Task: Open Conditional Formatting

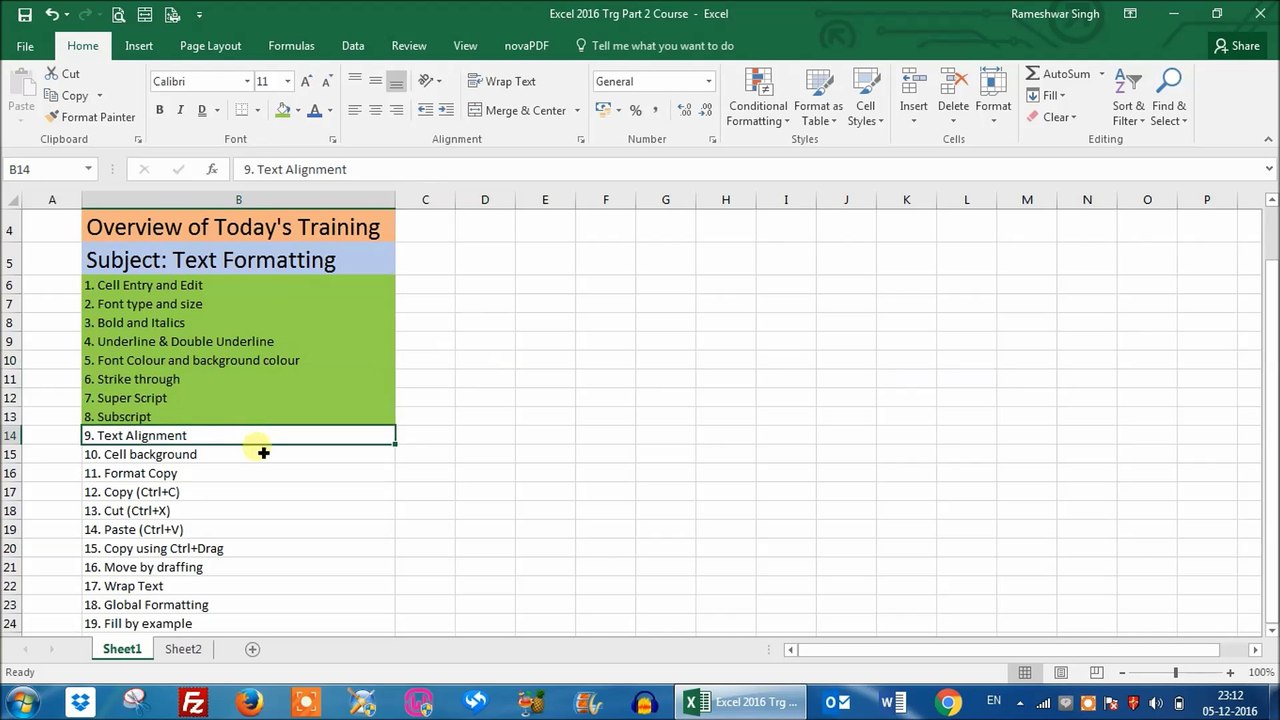Action: coord(758,98)
